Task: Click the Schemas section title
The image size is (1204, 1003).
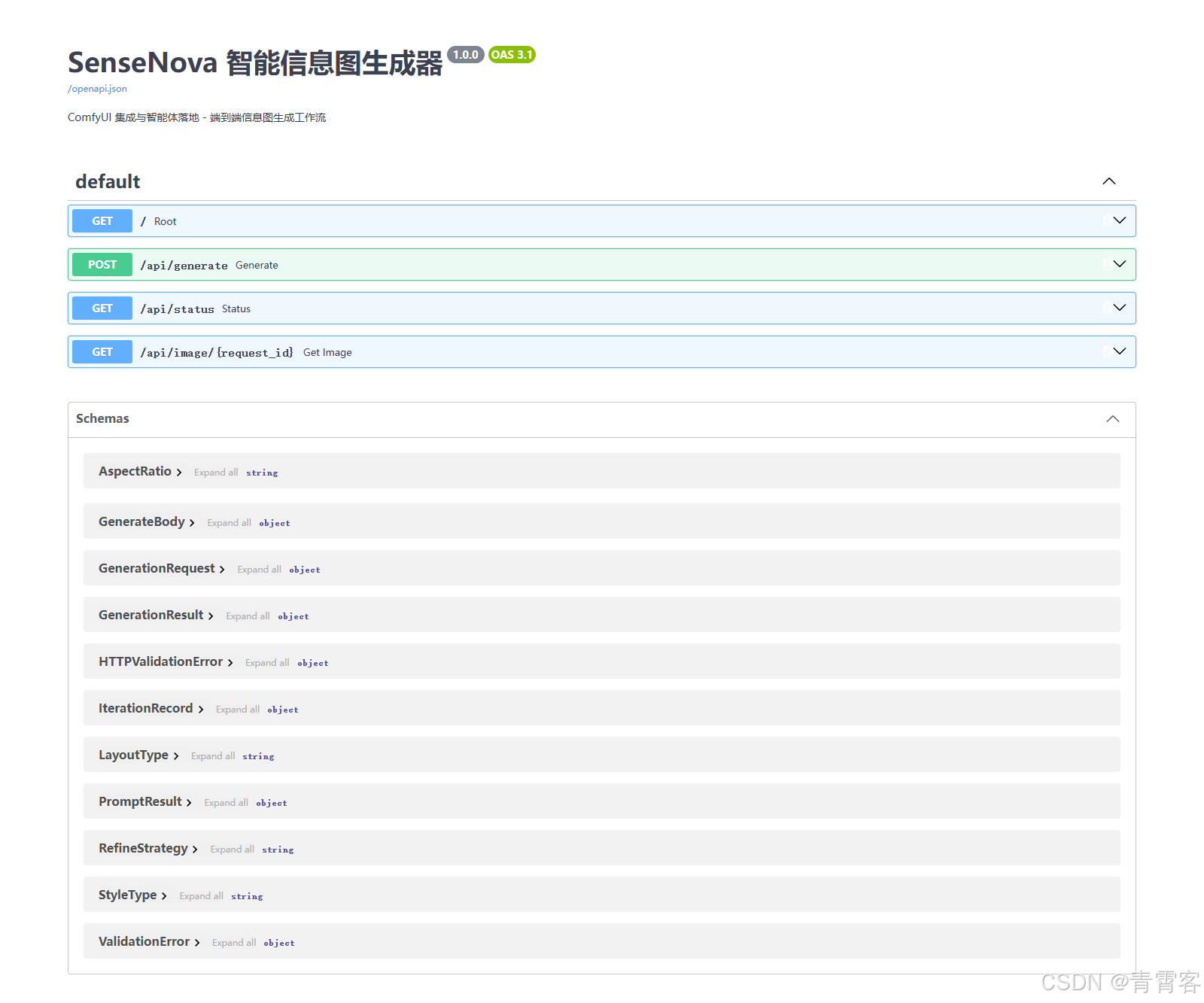Action: (102, 418)
